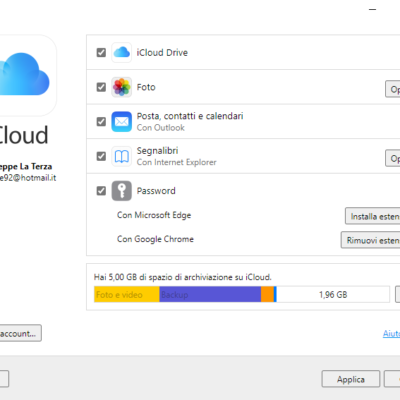Disable the Password checkbox
The width and height of the screenshot is (400, 400).
click(101, 191)
